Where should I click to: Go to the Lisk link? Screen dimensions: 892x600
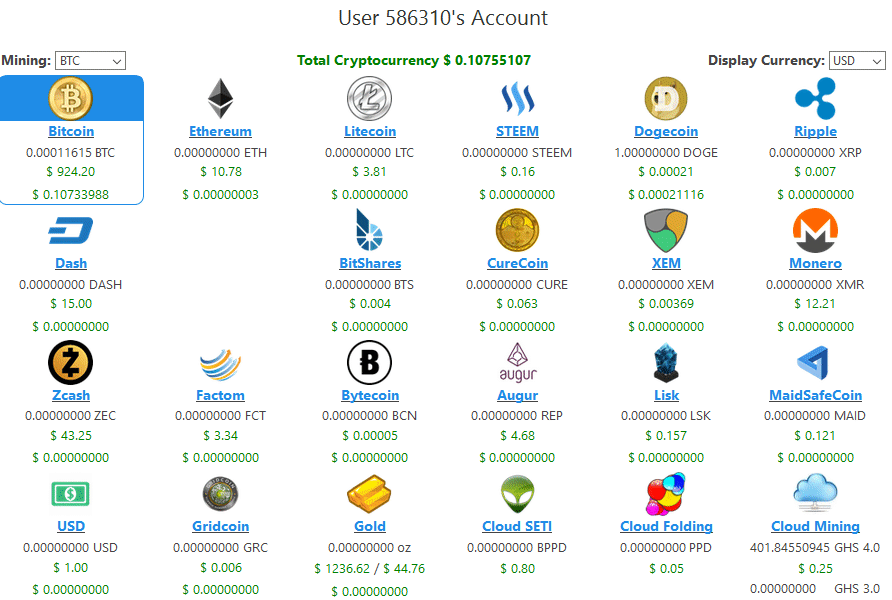666,395
